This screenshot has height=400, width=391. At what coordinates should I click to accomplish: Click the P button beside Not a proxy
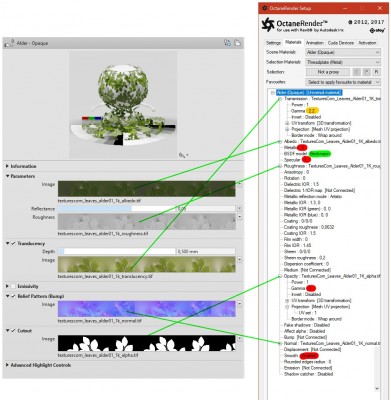(x=366, y=72)
